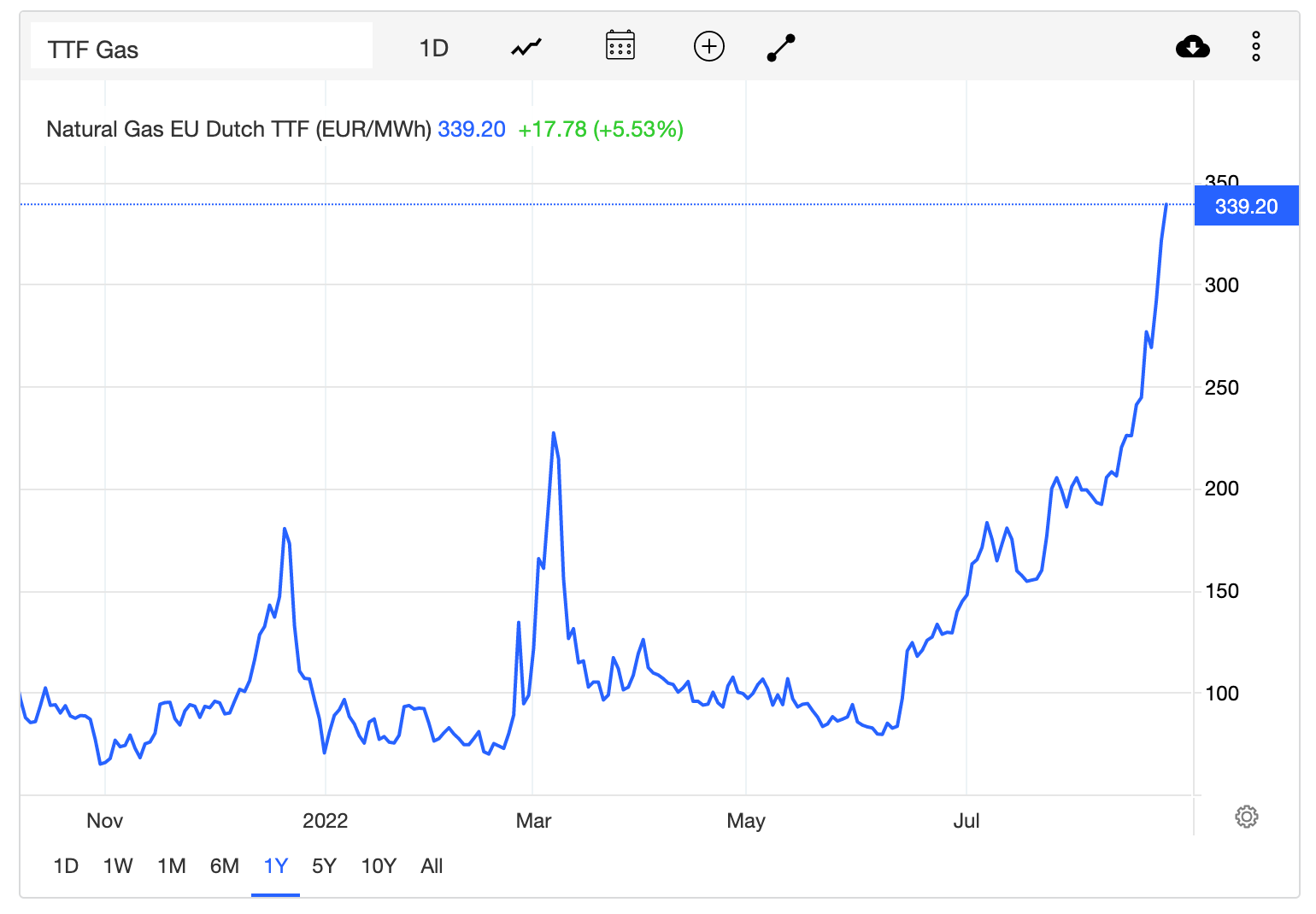Download chart data via cloud icon
Screen dimensions: 1316x914
pyautogui.click(x=1193, y=46)
